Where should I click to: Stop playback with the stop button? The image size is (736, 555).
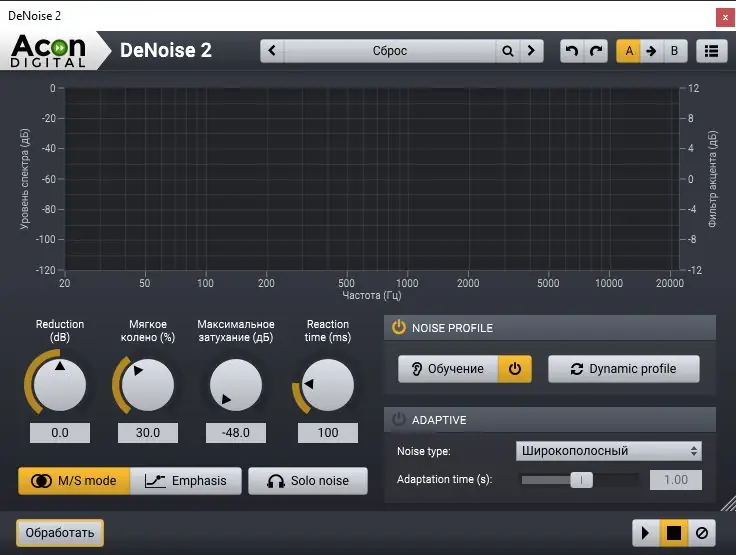[674, 533]
